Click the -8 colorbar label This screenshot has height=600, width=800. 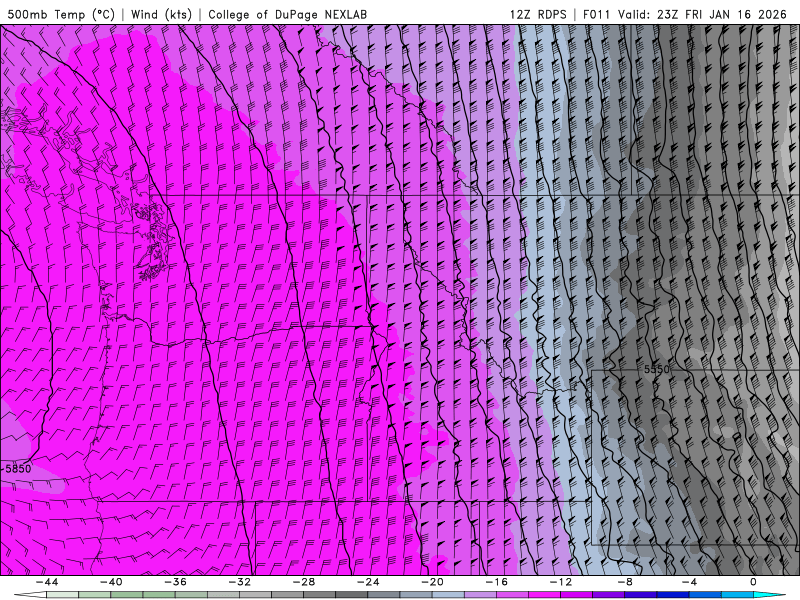point(625,582)
